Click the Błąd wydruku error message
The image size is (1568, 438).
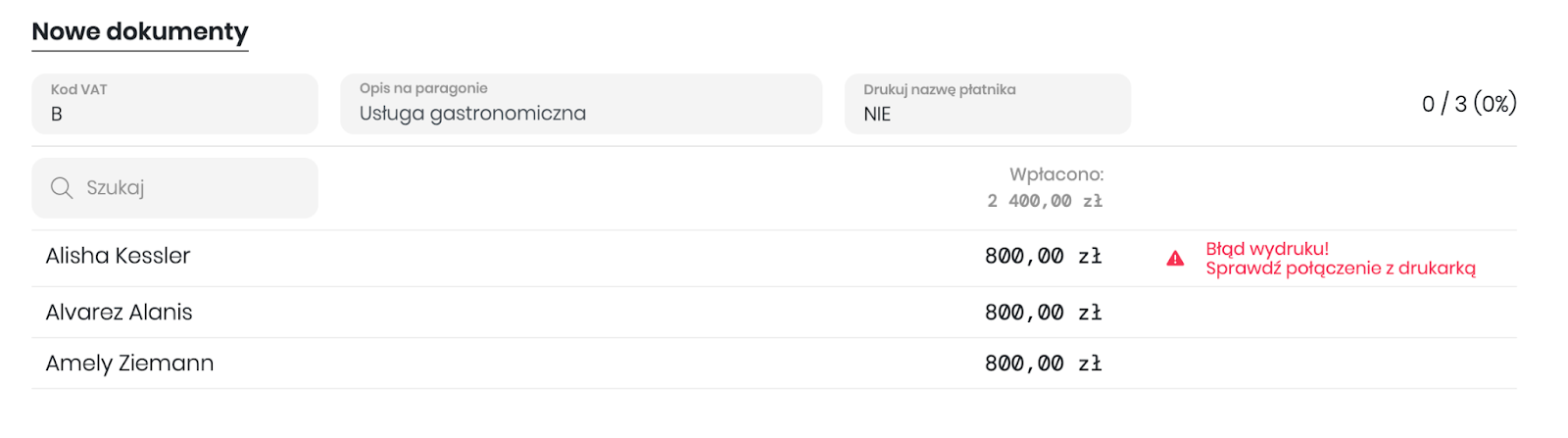point(1267,249)
